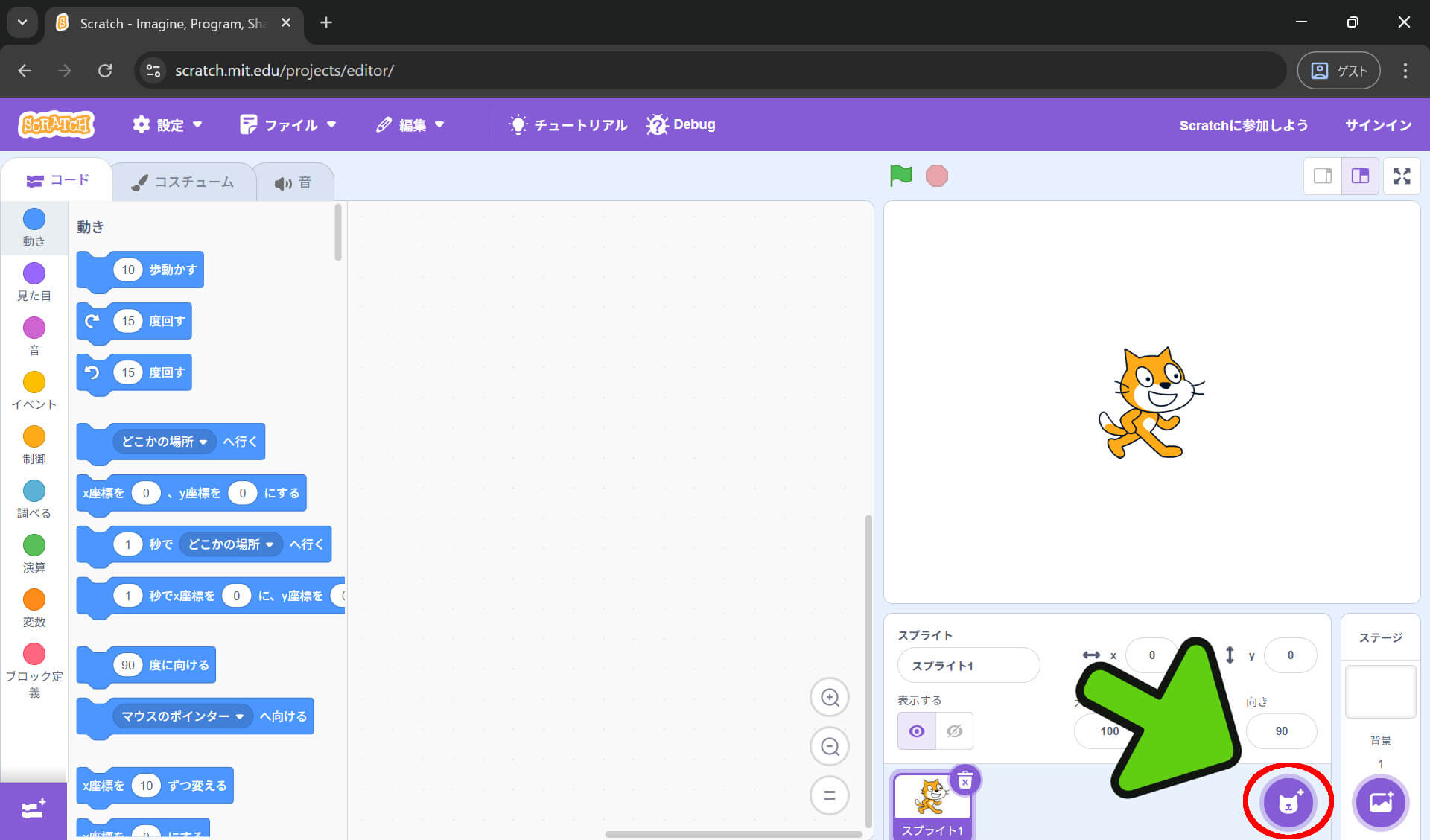Hide the sprite using crossed-eye toggle
The height and width of the screenshot is (840, 1430).
(954, 731)
